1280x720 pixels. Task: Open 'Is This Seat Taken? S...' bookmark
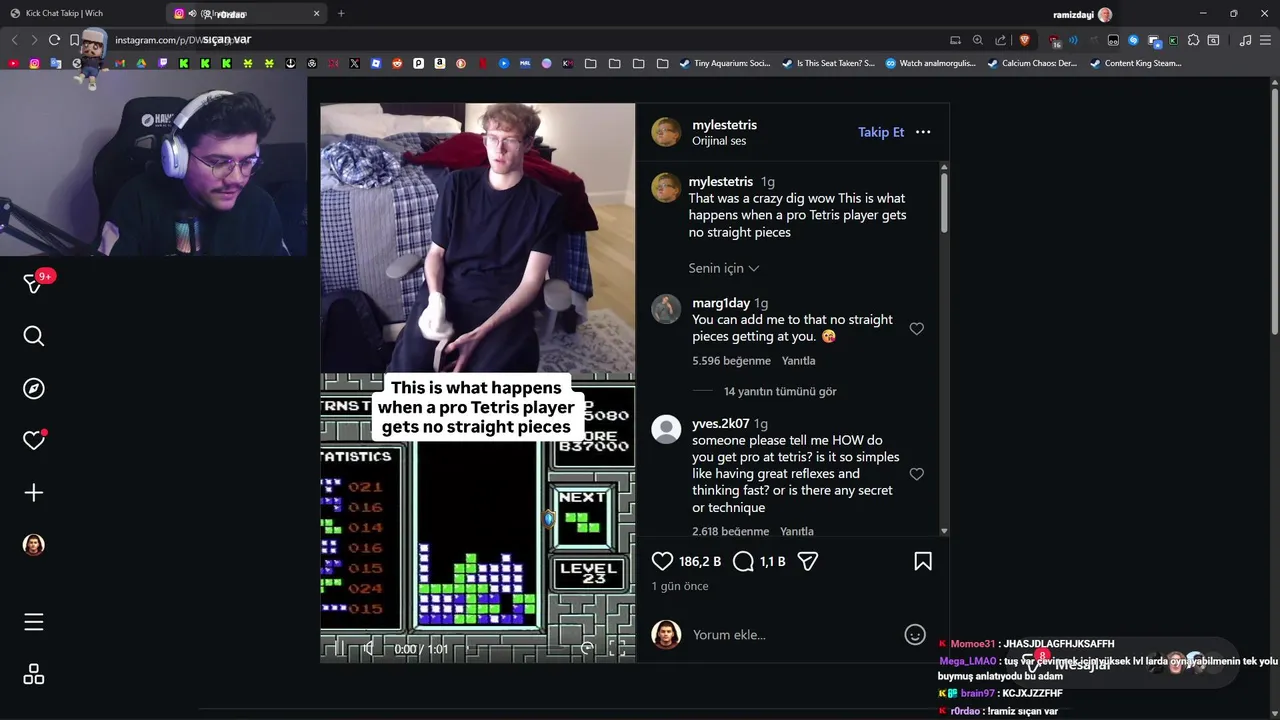point(828,63)
